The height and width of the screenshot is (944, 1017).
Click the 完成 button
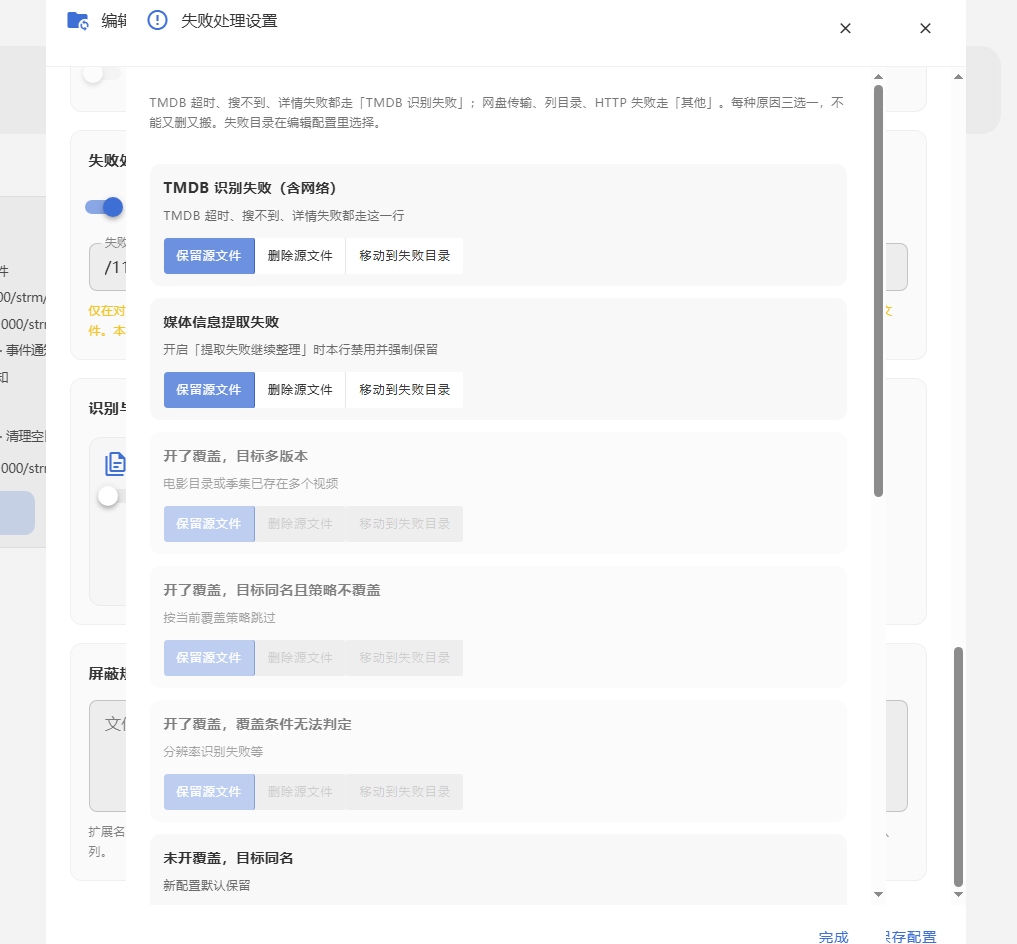pos(833,937)
